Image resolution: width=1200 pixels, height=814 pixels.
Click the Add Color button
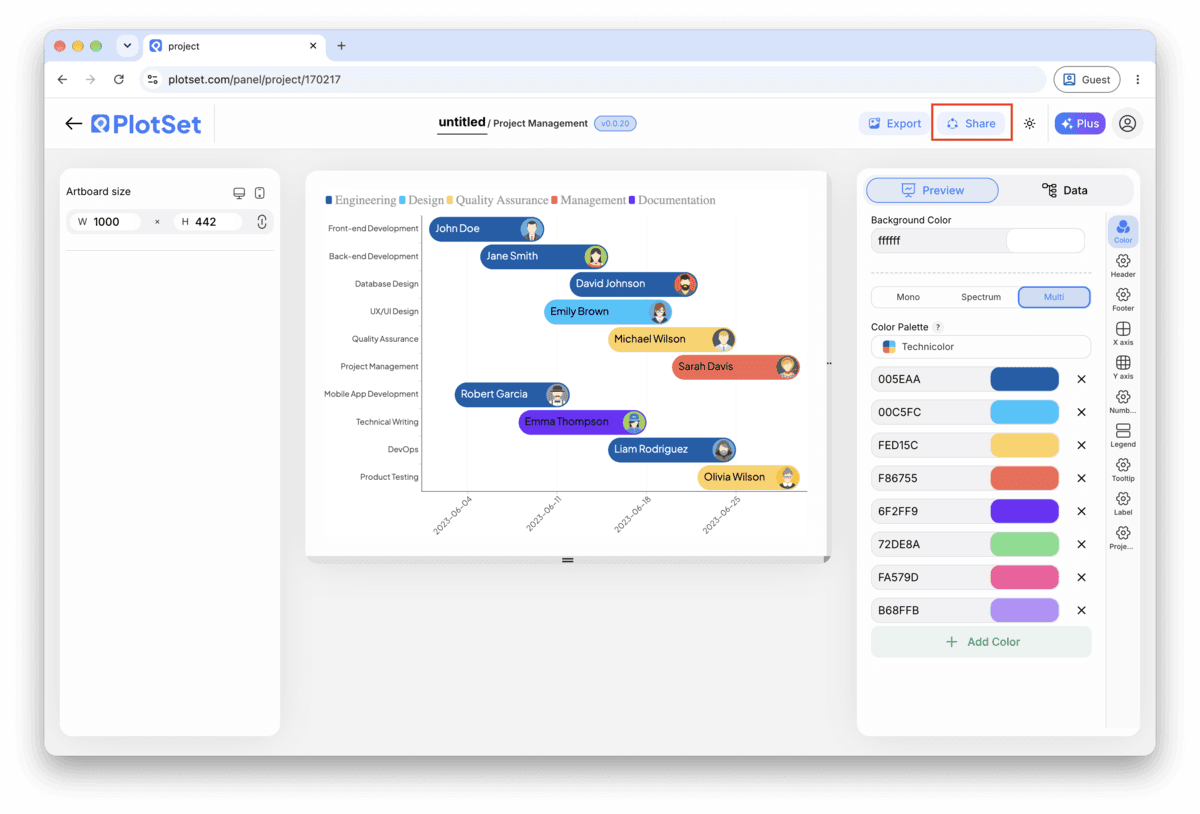click(x=981, y=642)
